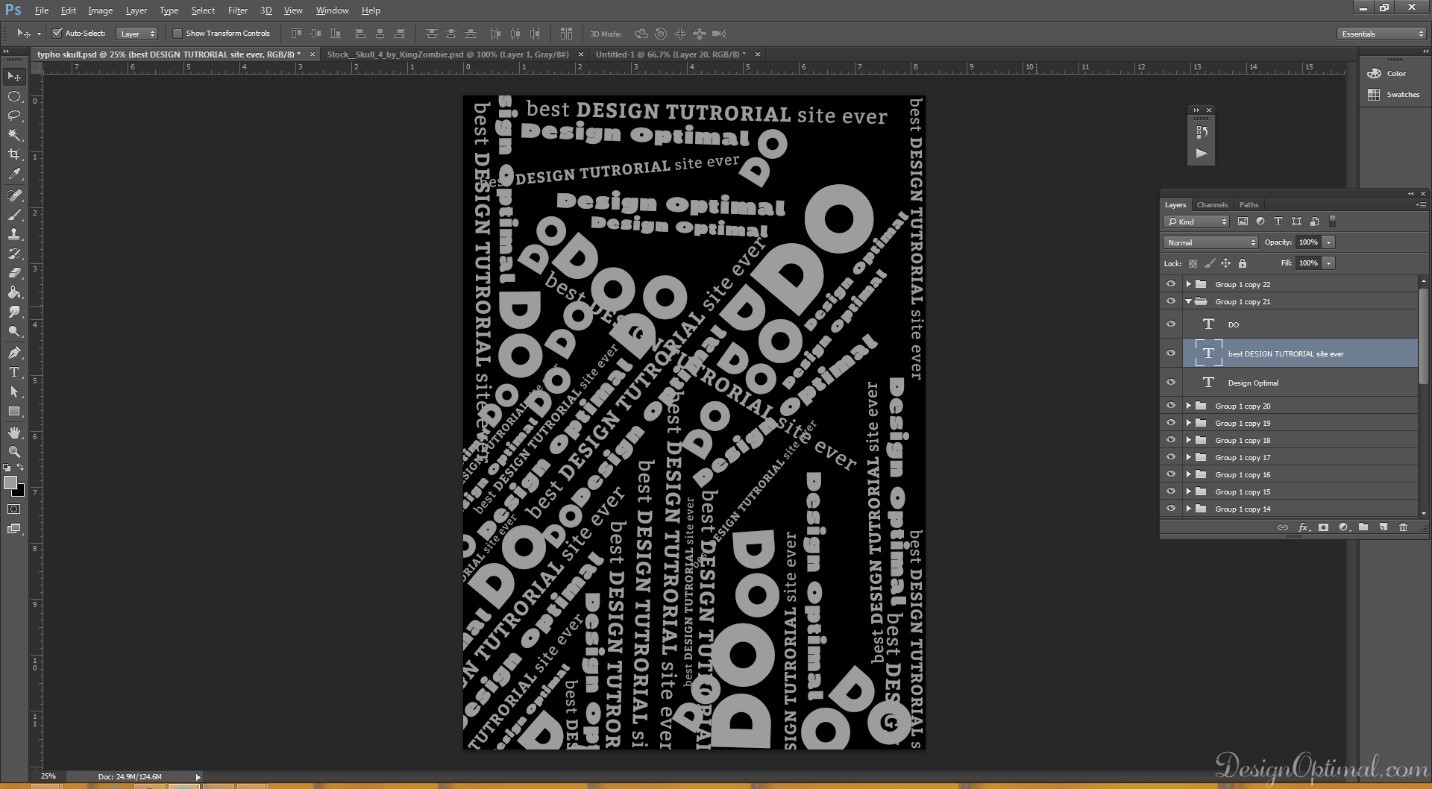Select the Zoom tool

pyautogui.click(x=14, y=452)
